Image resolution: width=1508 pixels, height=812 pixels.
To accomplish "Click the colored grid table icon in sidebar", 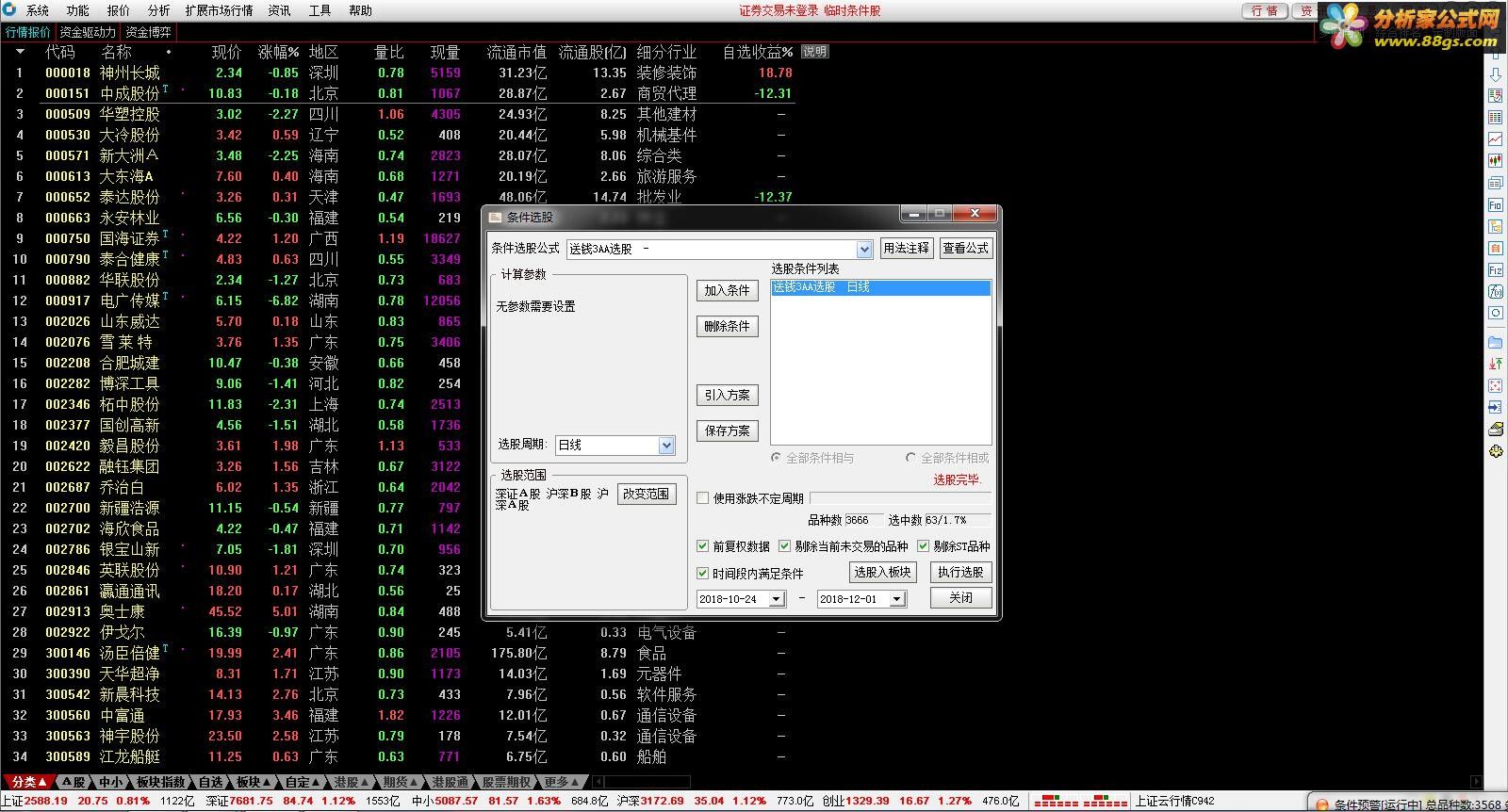I will pyautogui.click(x=1495, y=118).
